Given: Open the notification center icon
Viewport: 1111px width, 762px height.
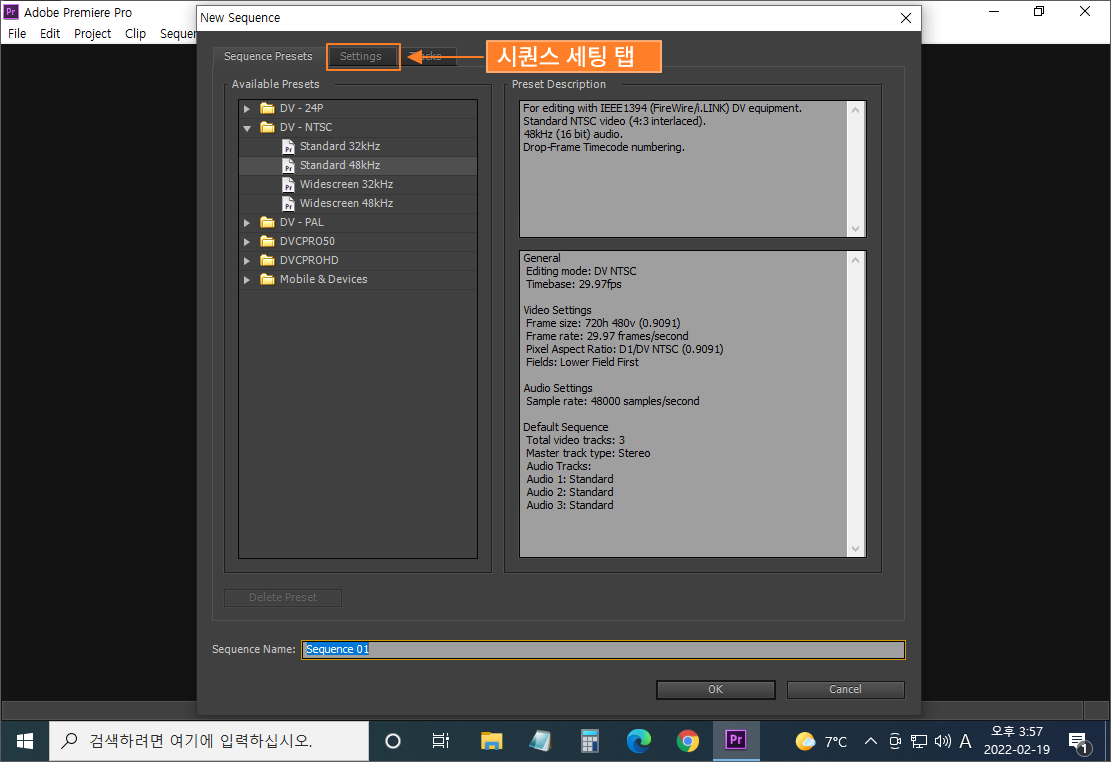Looking at the screenshot, I should click(1078, 742).
